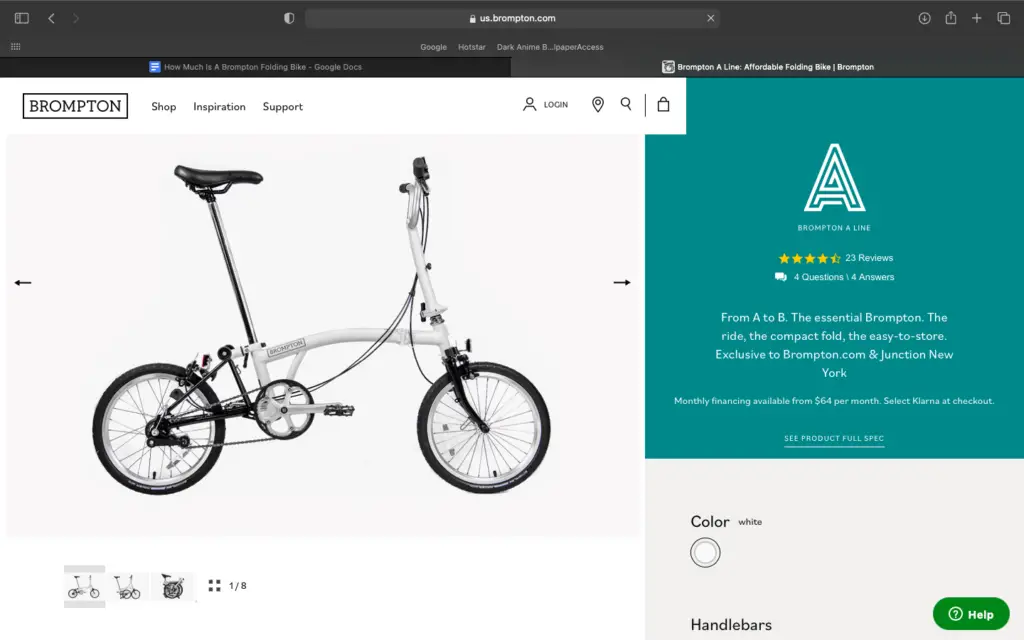This screenshot has width=1024, height=640.
Task: Show previous bike image with left arrow
Action: pos(23,283)
